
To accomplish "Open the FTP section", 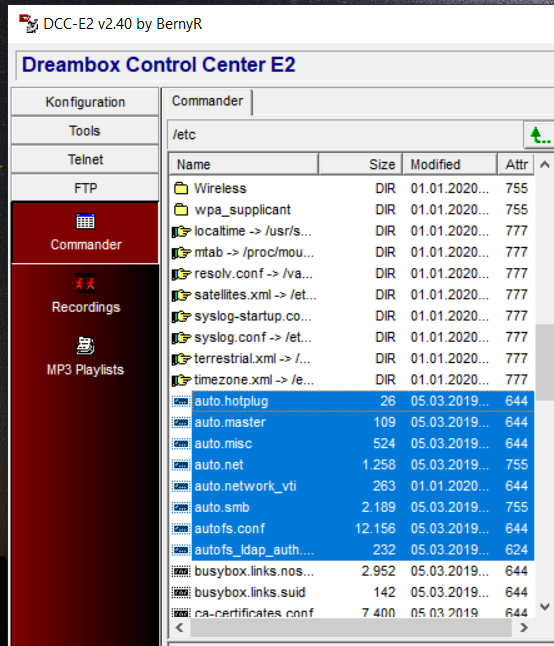I will [x=85, y=188].
